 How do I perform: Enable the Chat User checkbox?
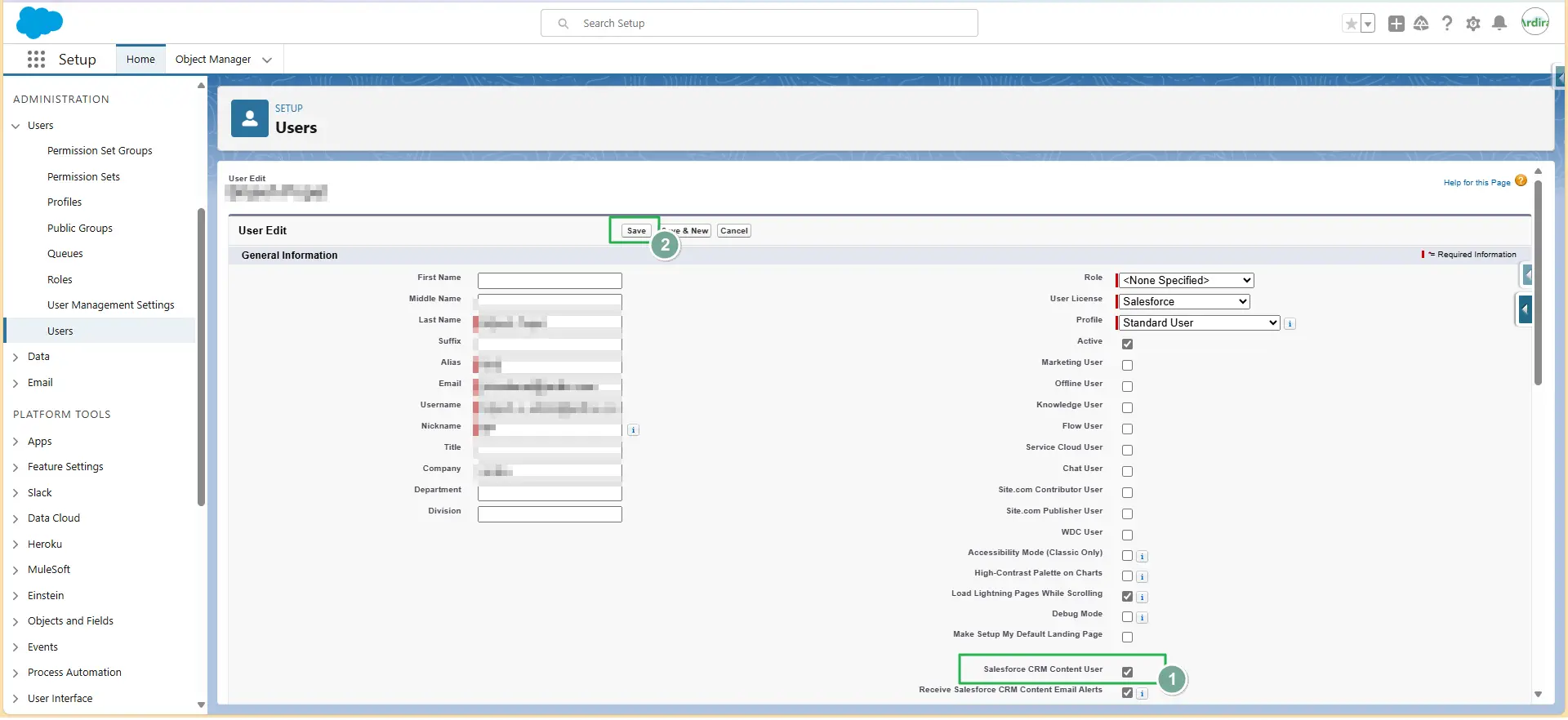point(1127,472)
